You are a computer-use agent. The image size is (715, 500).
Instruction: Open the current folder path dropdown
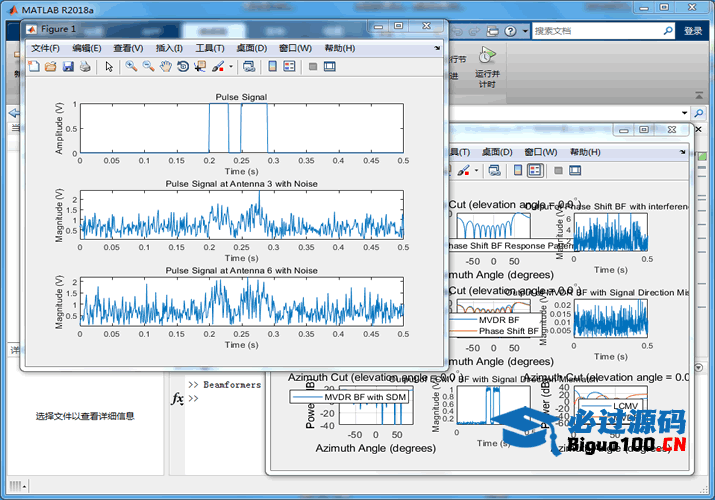(684, 113)
